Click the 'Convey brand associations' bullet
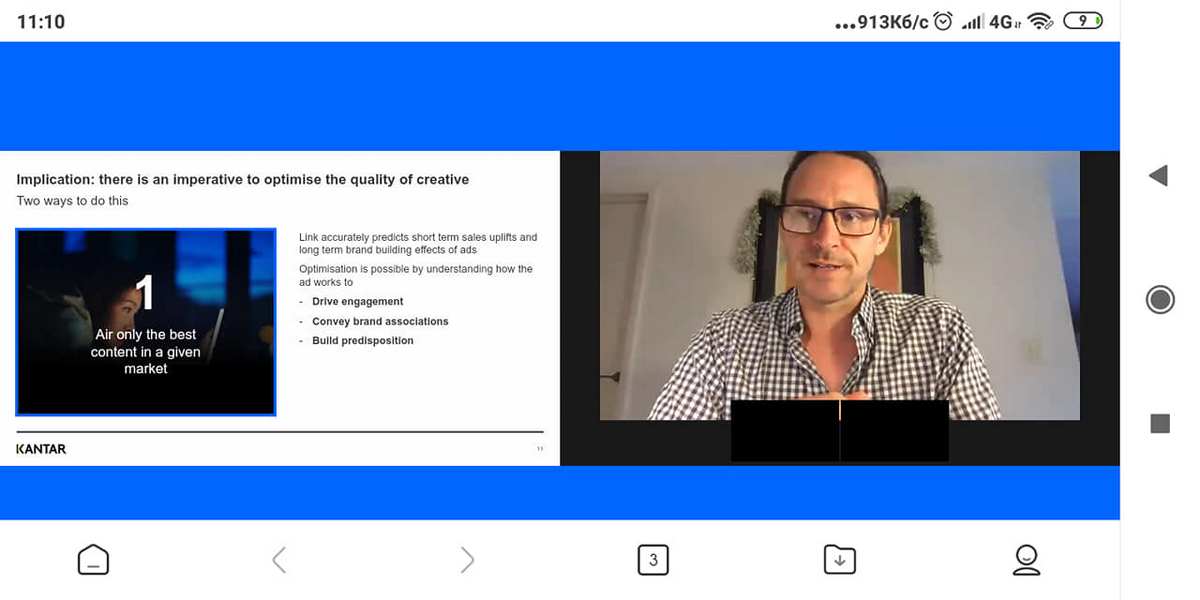The width and height of the screenshot is (1200, 600). coord(380,321)
